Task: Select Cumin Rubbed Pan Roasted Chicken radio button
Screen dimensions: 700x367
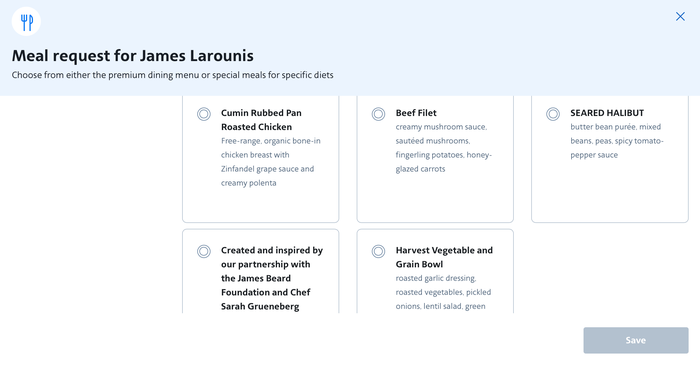Action: tap(204, 114)
